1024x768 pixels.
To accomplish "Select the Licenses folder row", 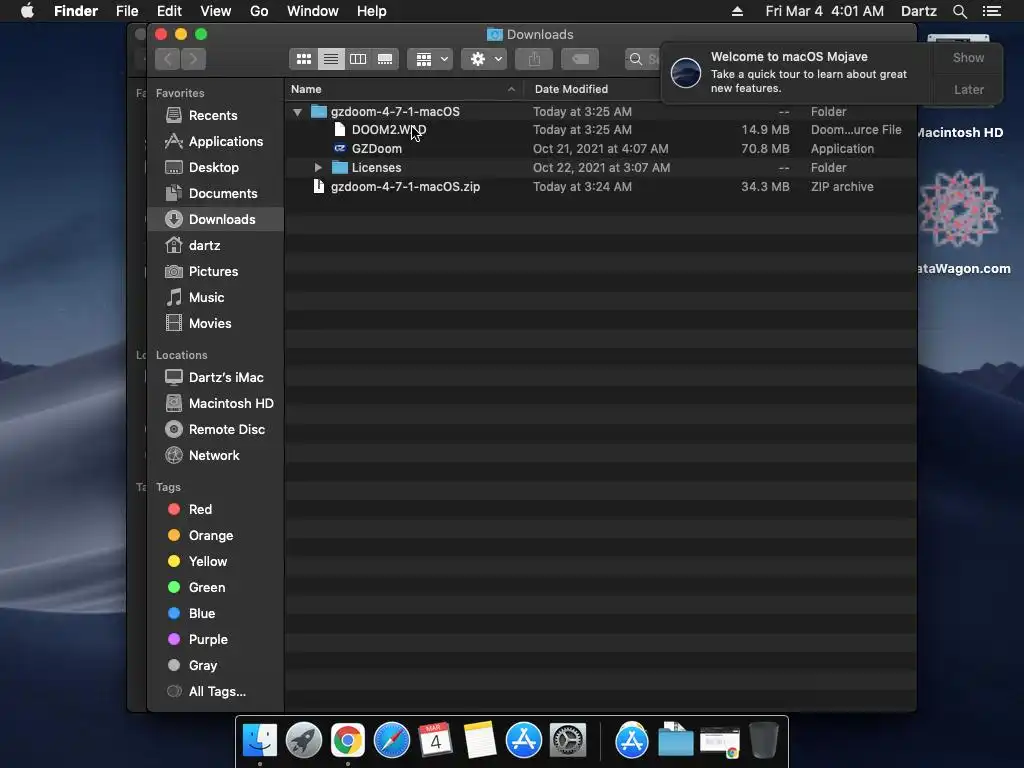I will [600, 168].
